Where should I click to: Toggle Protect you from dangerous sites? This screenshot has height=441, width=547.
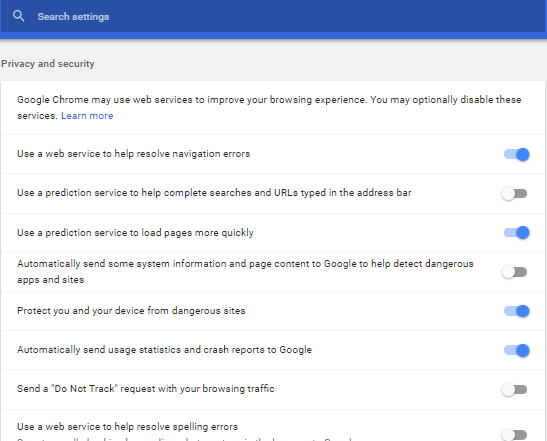516,311
